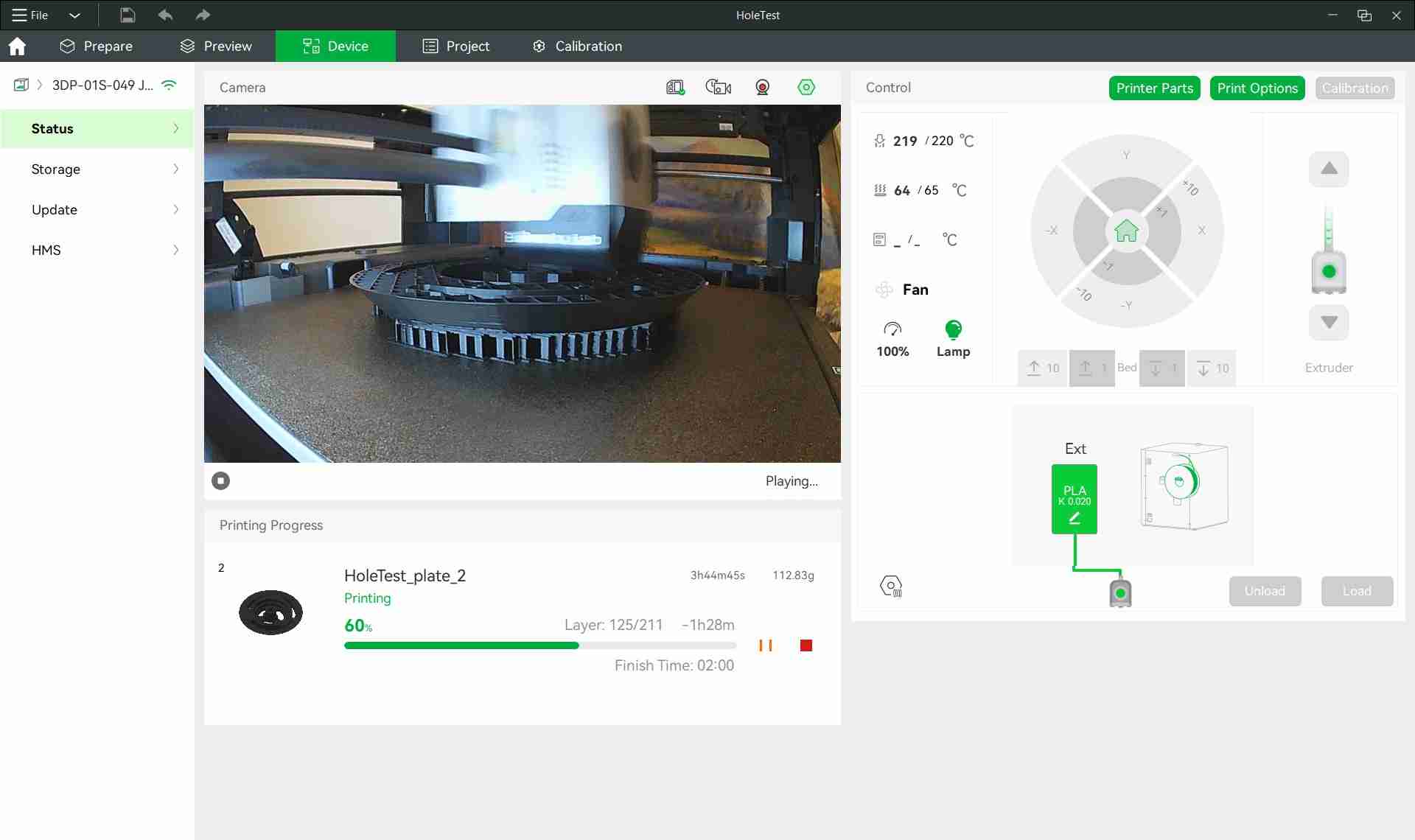This screenshot has width=1415, height=840.
Task: Jog X axis positive on the control wheel
Action: point(1201,231)
